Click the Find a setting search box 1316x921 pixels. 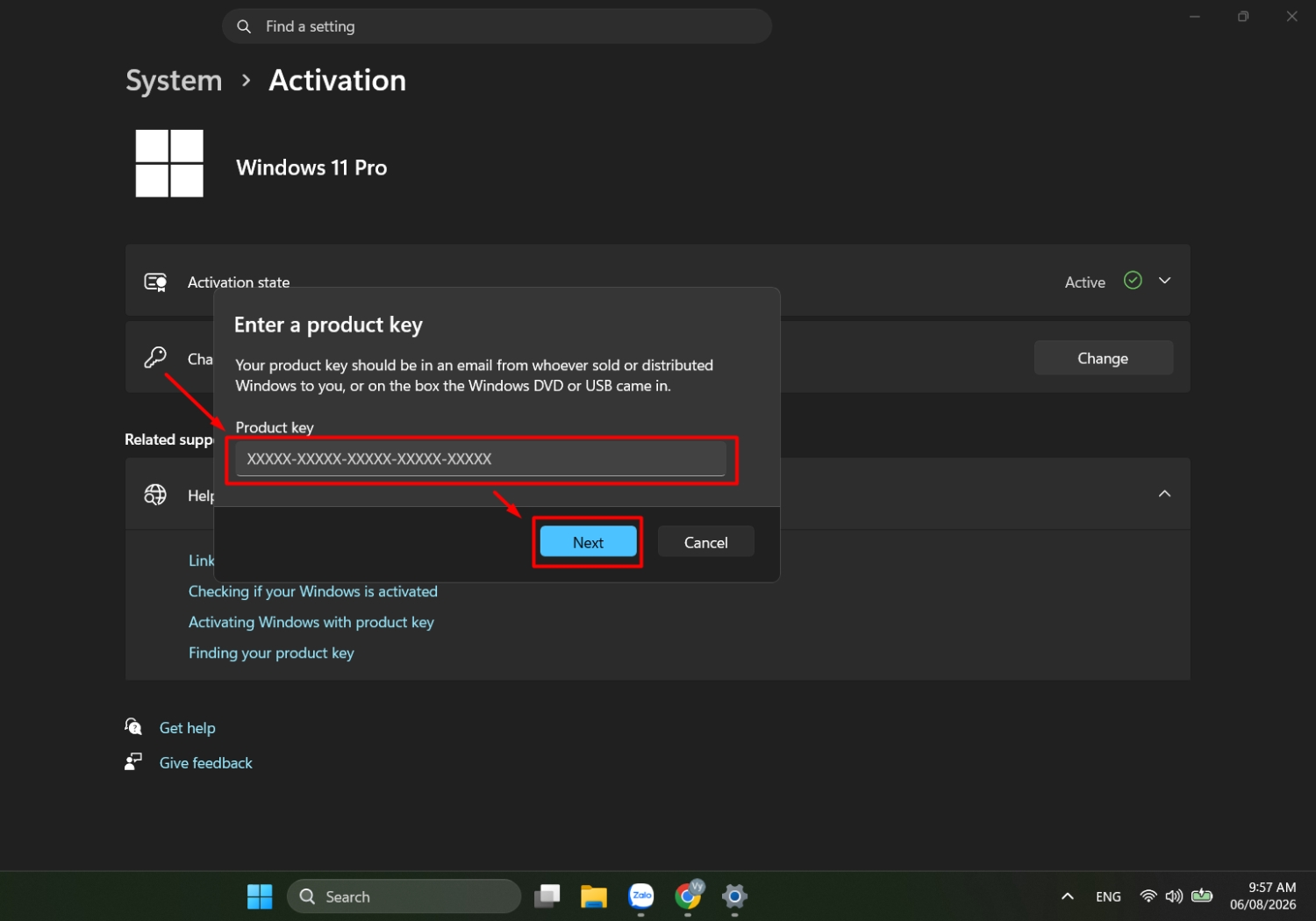pos(497,26)
